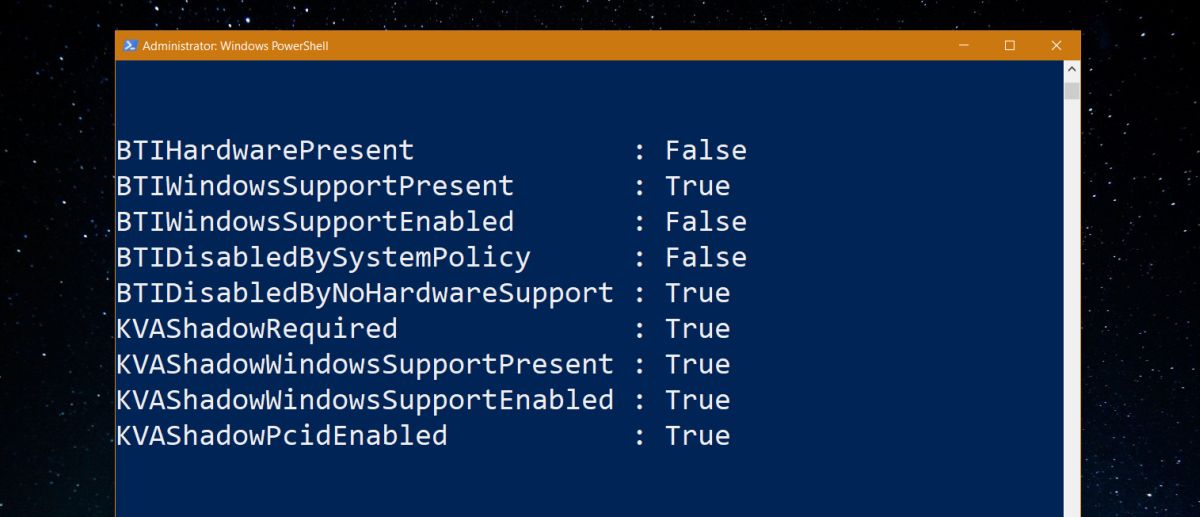Click the KVAShadowPcidEnabled text

pyautogui.click(x=282, y=436)
